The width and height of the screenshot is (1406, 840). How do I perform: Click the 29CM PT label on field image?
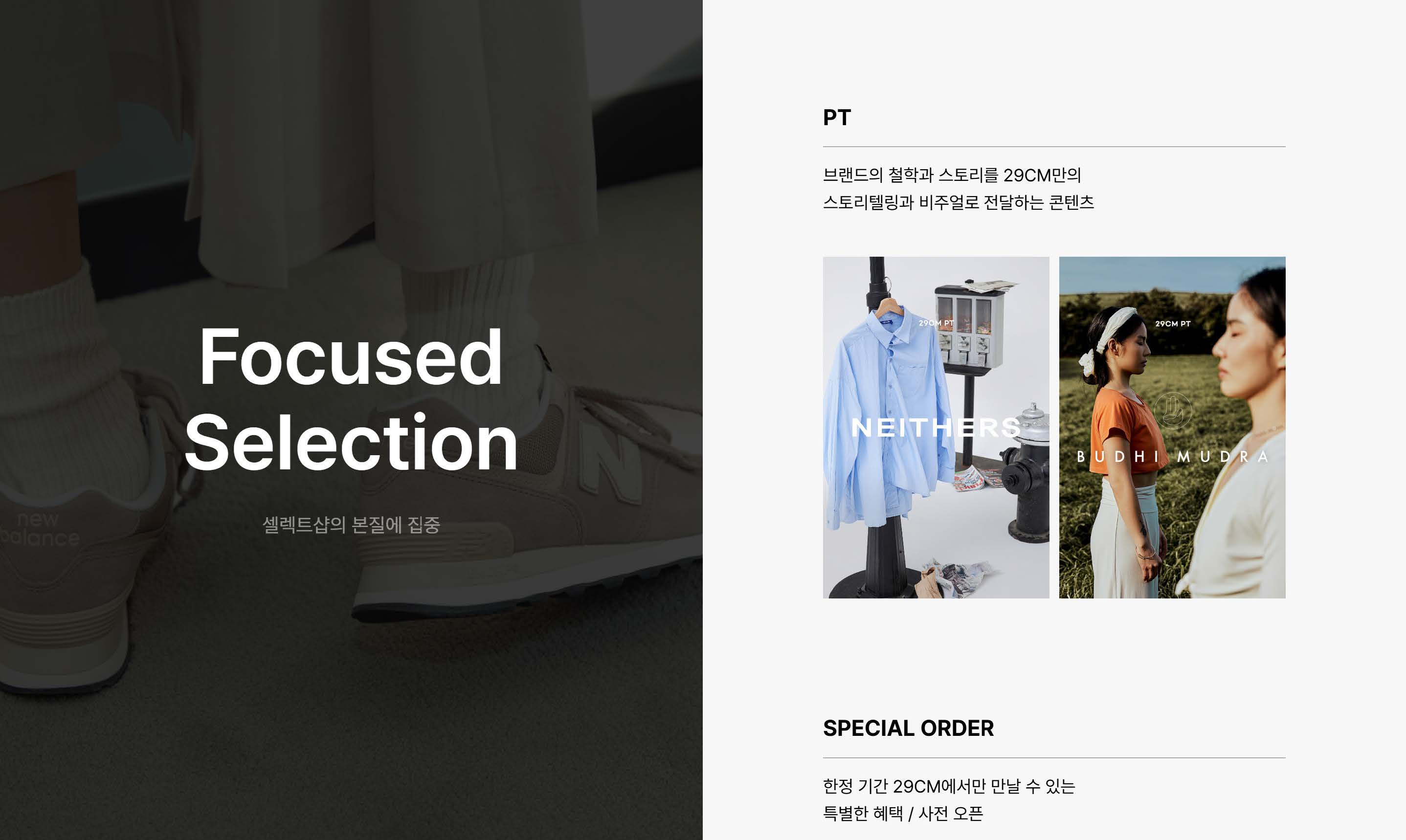[x=1173, y=324]
